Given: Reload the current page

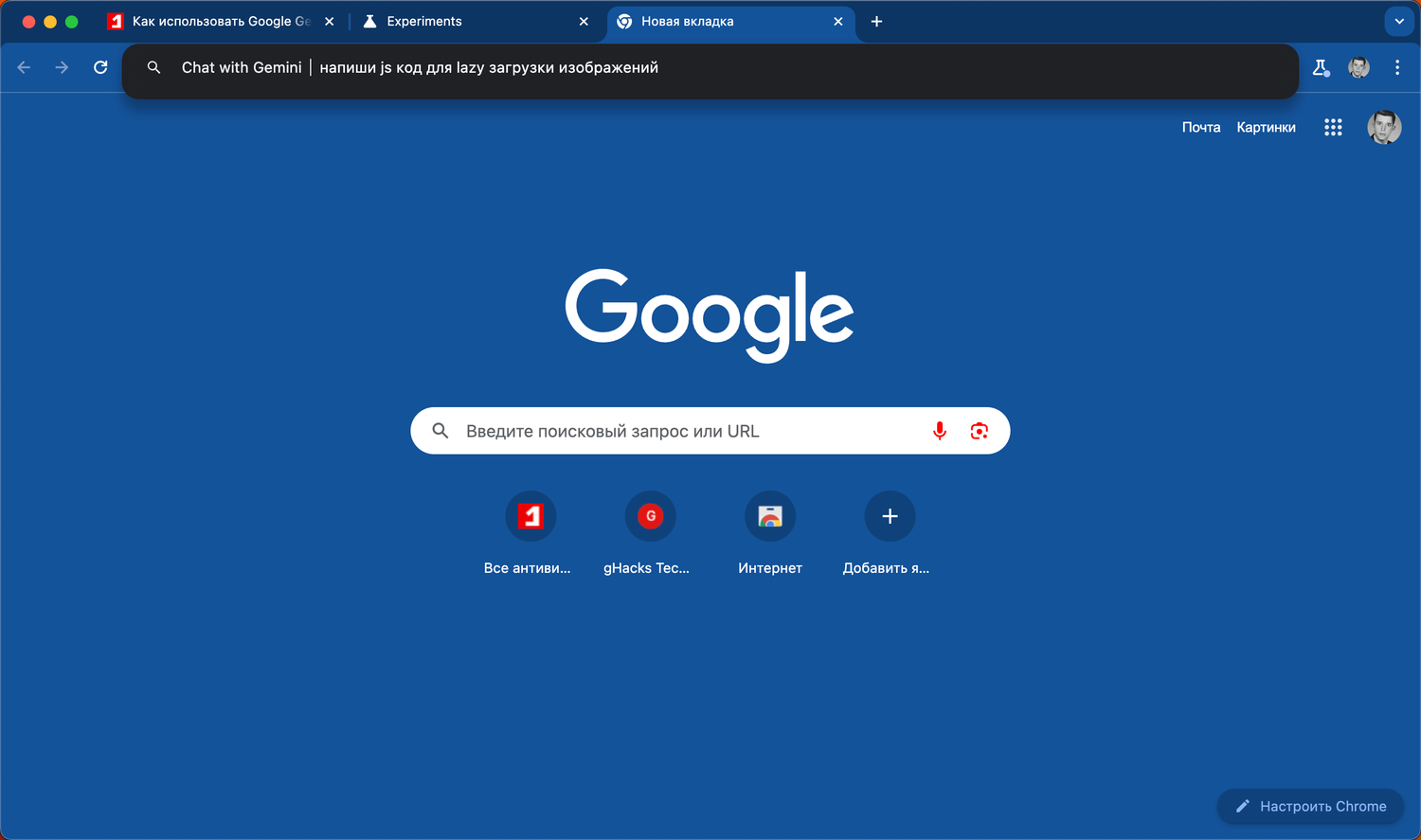Looking at the screenshot, I should [x=100, y=67].
